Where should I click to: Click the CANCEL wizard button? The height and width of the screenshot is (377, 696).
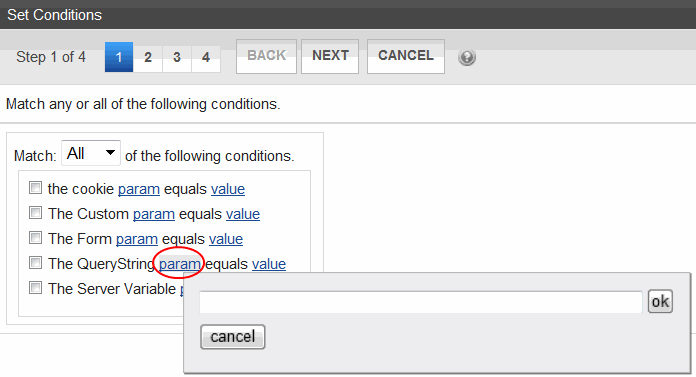pyautogui.click(x=406, y=56)
